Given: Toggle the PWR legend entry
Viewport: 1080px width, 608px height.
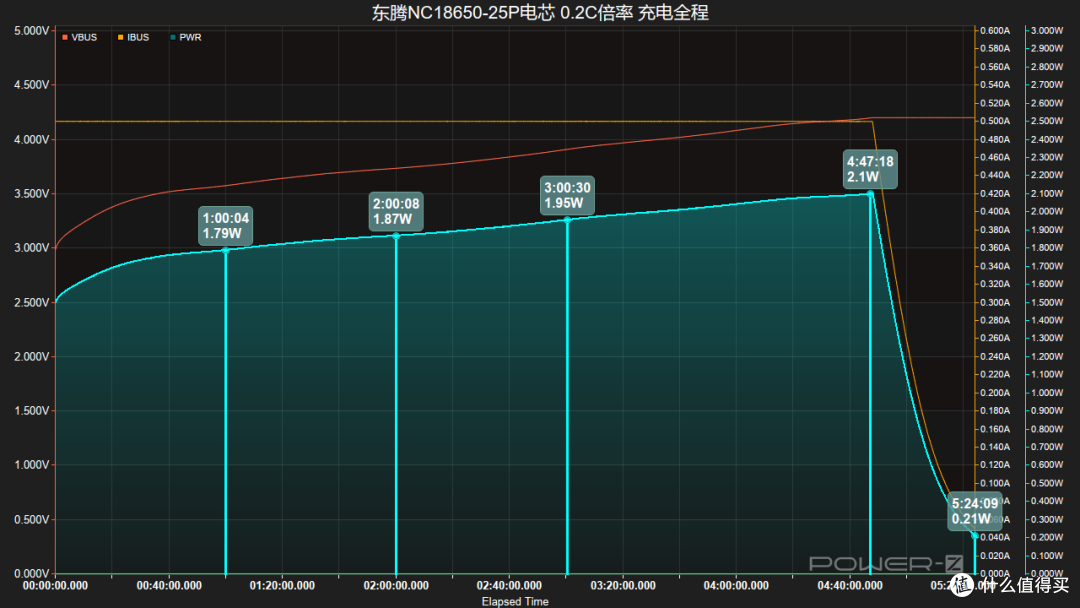Looking at the screenshot, I should [186, 37].
